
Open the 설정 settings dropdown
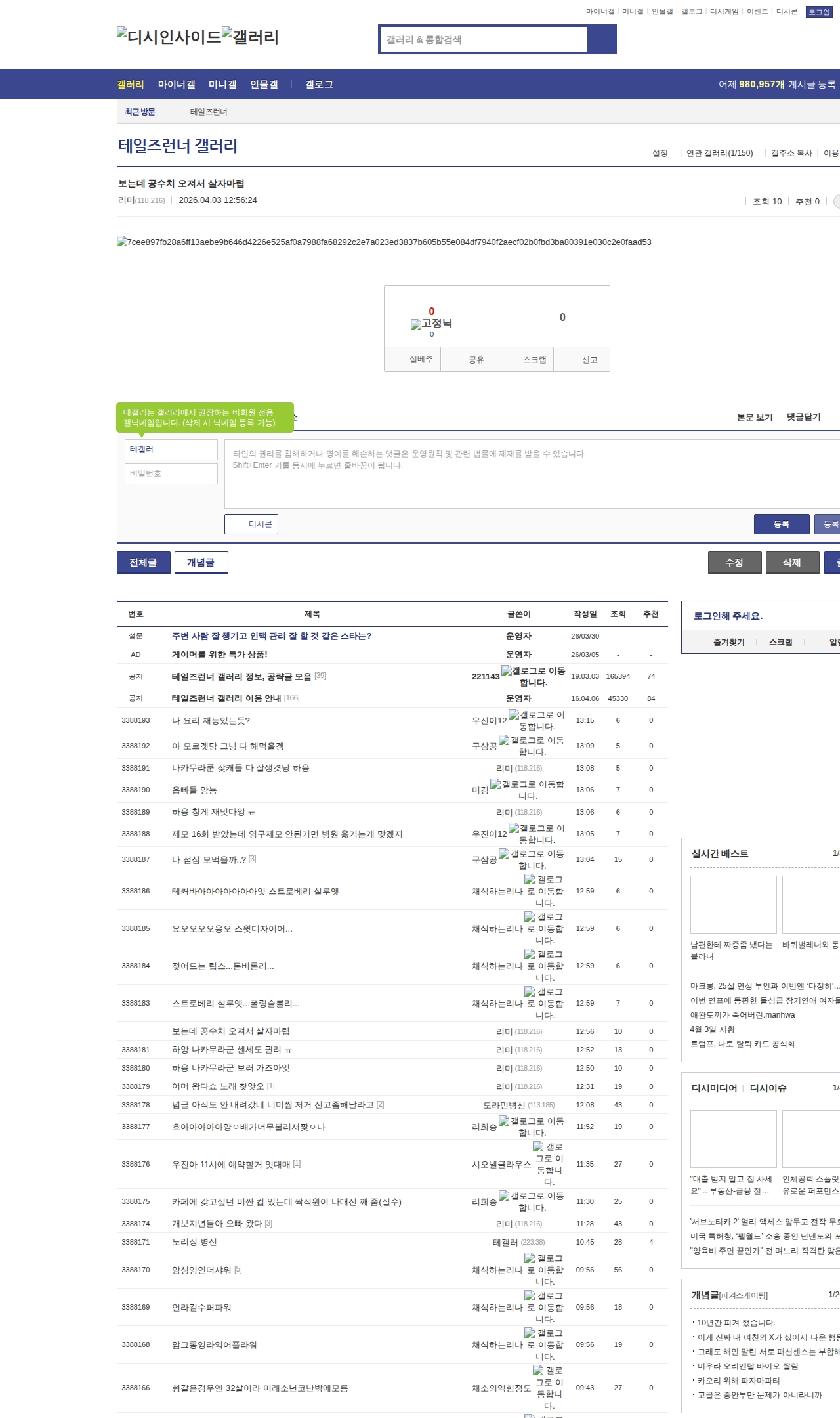pos(660,153)
